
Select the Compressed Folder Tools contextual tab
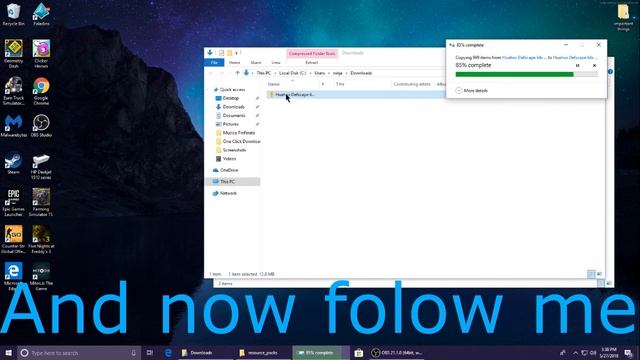(312, 53)
